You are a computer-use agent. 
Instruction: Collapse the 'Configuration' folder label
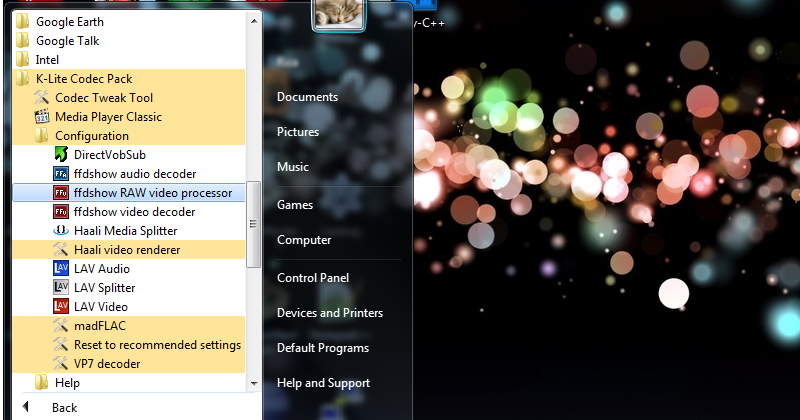[92, 136]
